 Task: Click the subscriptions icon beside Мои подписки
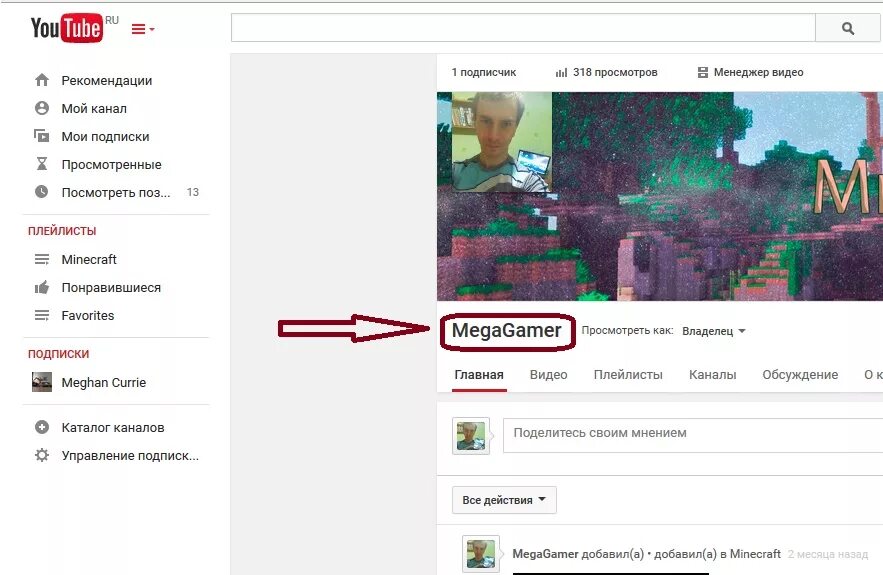pyautogui.click(x=42, y=136)
